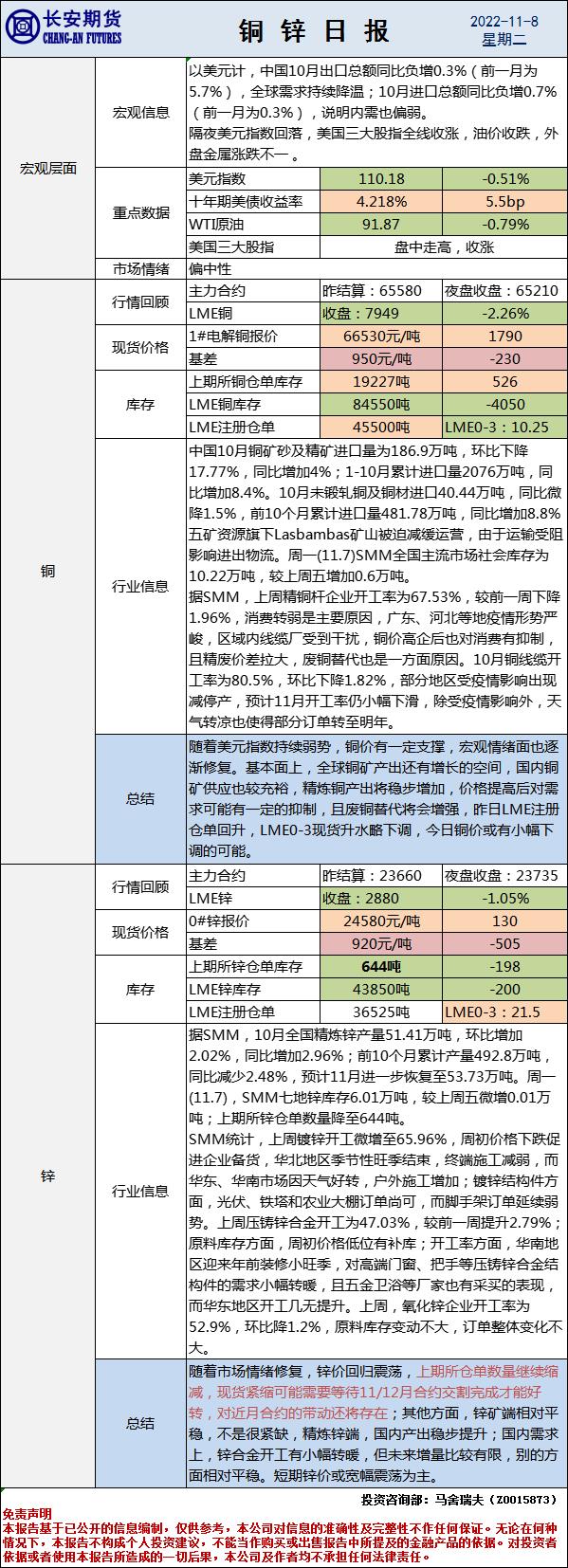
Task: Click the change value -1.05%
Action: (504, 898)
